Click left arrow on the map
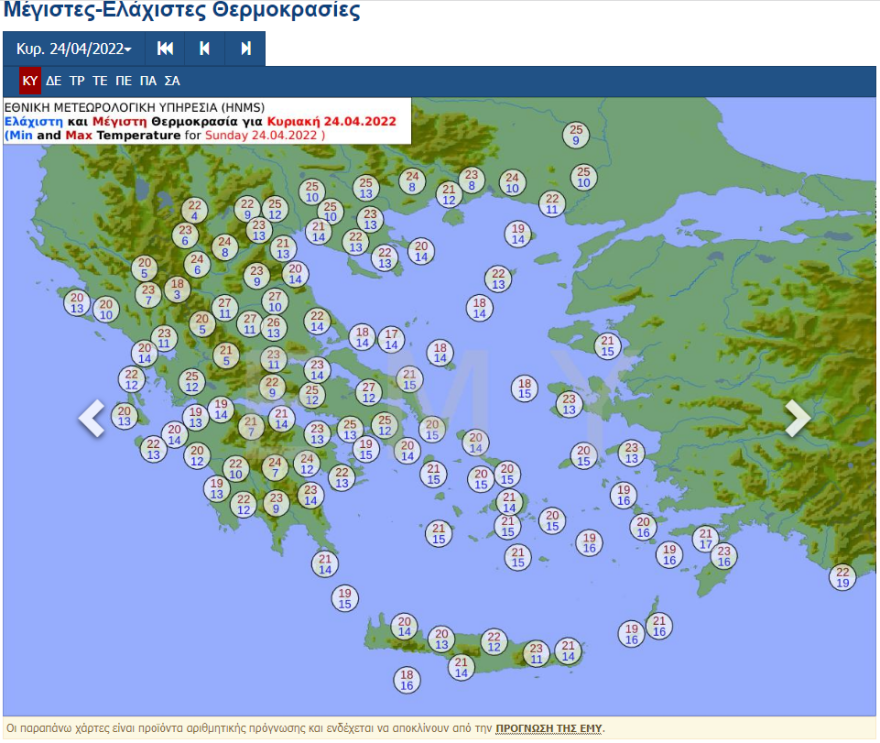880x743 pixels. pos(92,418)
